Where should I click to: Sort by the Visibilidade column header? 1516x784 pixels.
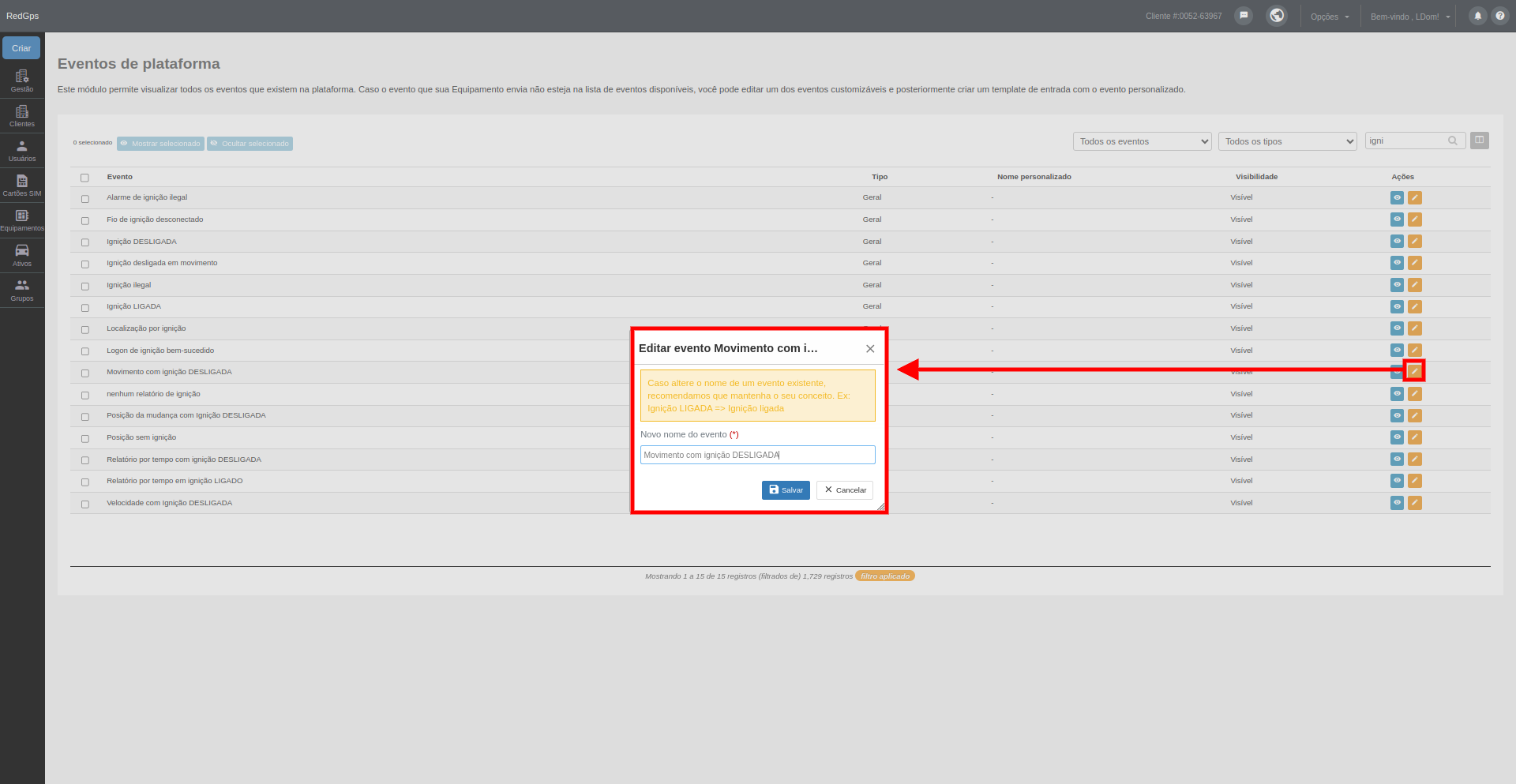1256,177
